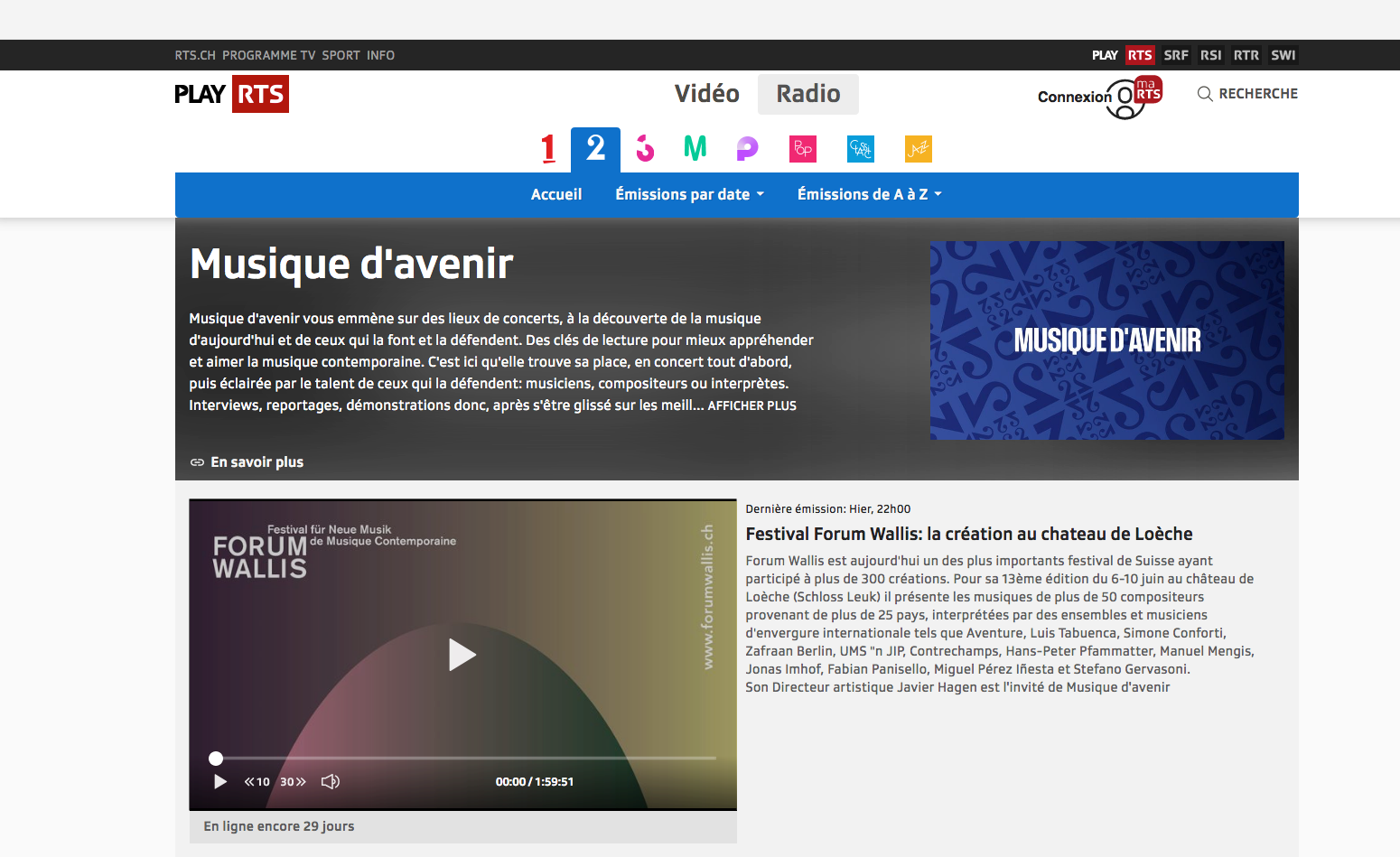The height and width of the screenshot is (857, 1400).
Task: Select Option Musique P channel icon
Action: point(747,148)
